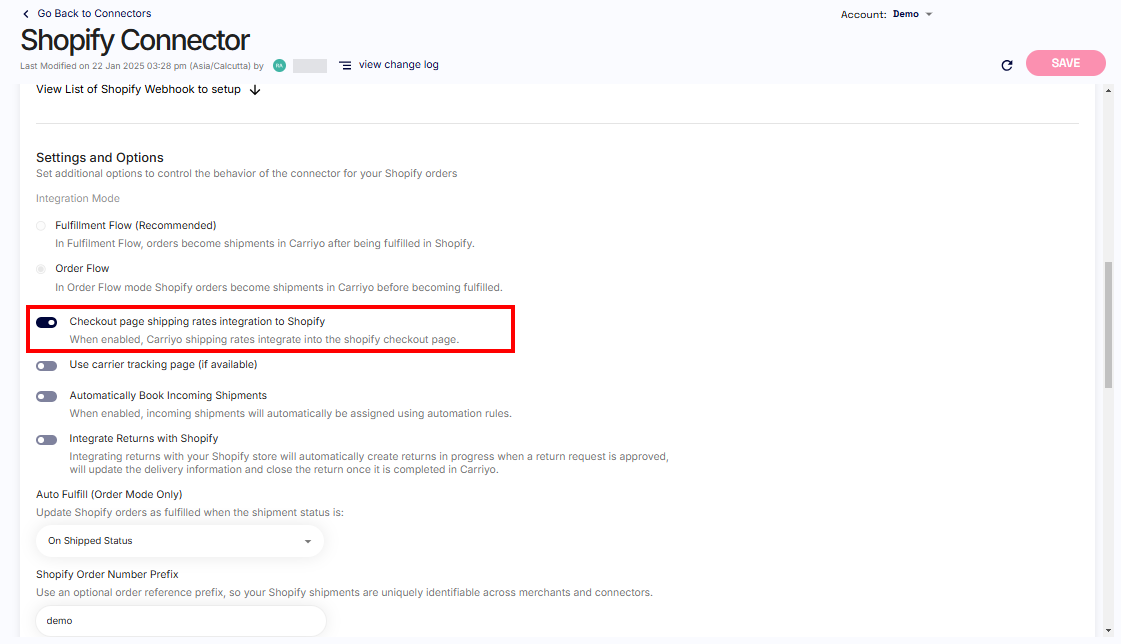Click the SAVE button
This screenshot has width=1121, height=644.
tap(1065, 63)
